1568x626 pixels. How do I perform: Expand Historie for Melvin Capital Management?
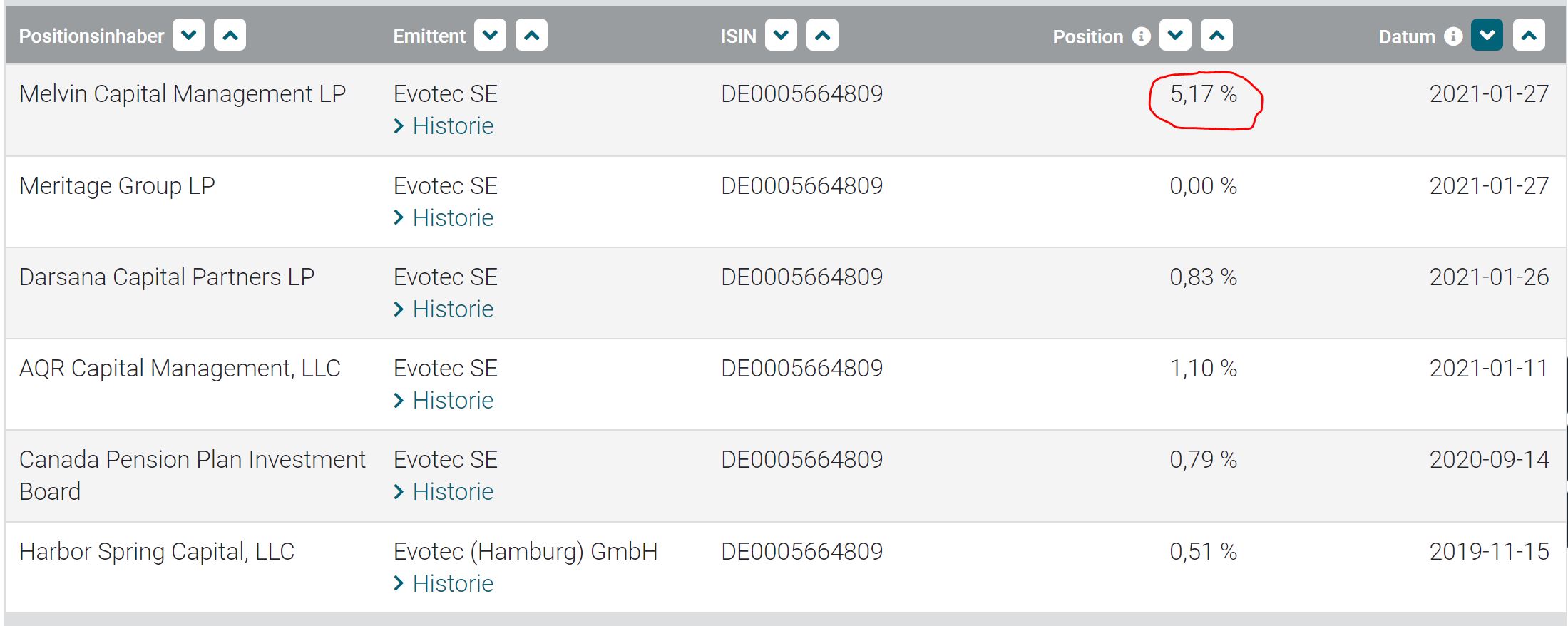point(452,126)
